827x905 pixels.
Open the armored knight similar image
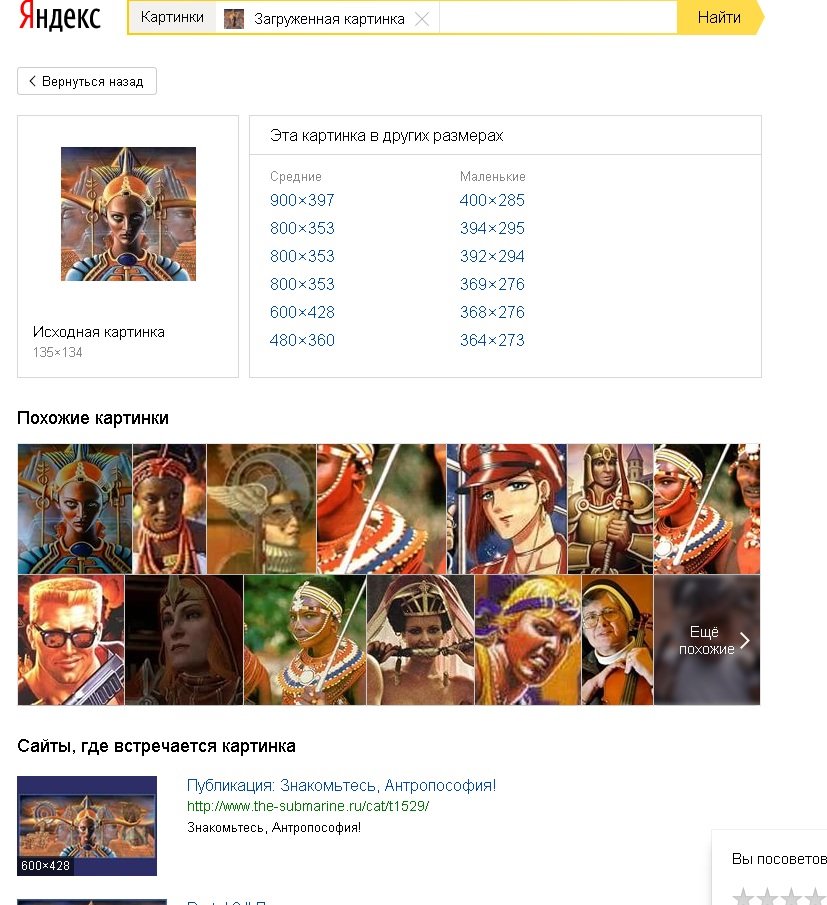pos(611,509)
